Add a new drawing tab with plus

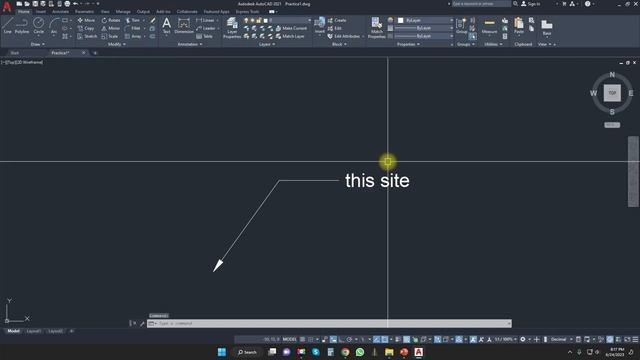coord(95,53)
